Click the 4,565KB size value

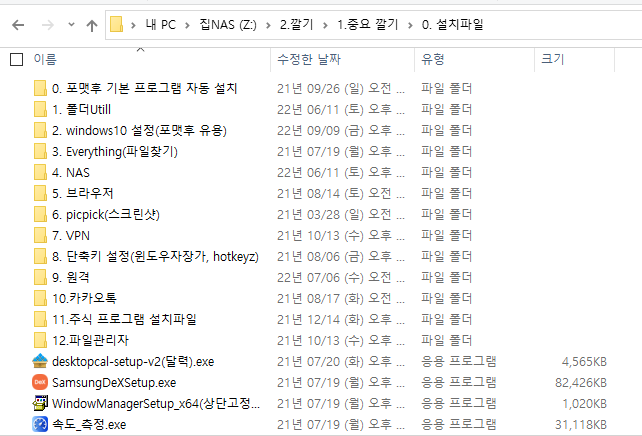tap(584, 361)
